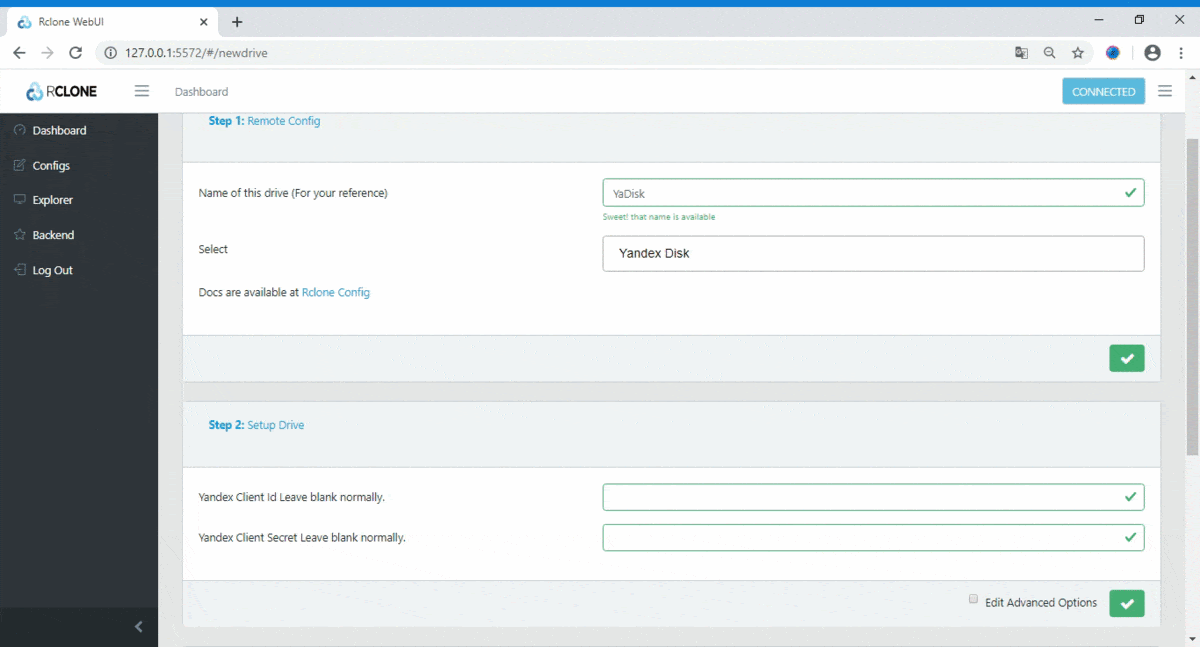Viewport: 1200px width, 647px height.
Task: Confirm Step 2 with green checkmark button
Action: point(1127,603)
